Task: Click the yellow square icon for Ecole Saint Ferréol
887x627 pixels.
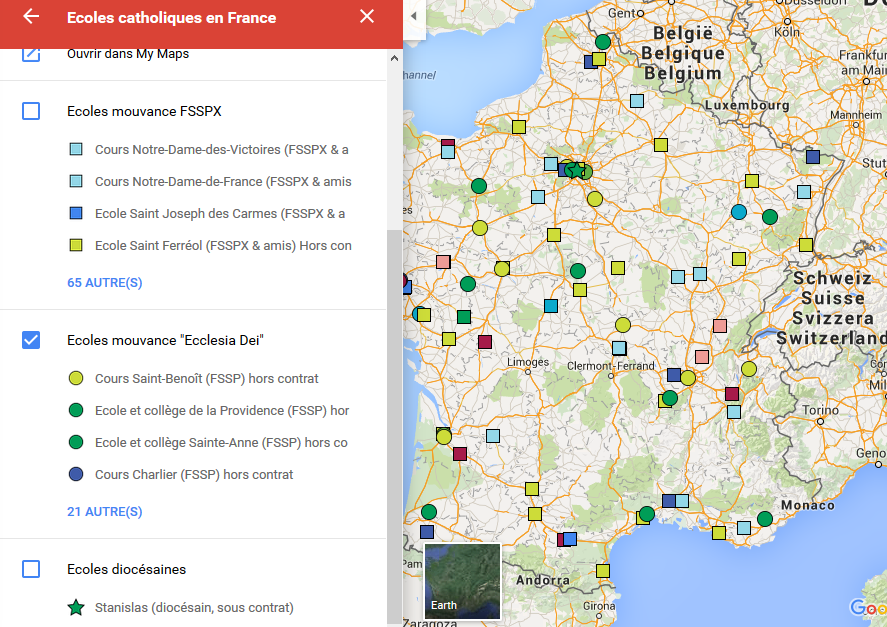Action: click(x=76, y=246)
